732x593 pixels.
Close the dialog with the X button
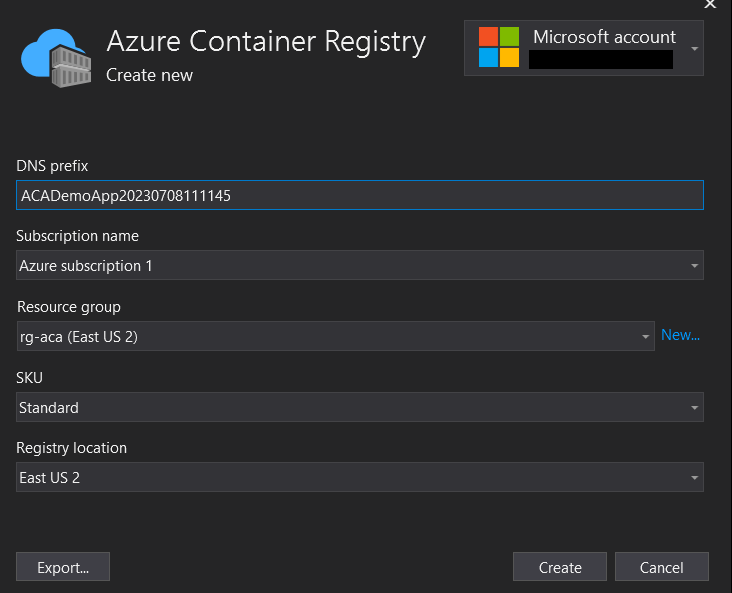click(710, 5)
